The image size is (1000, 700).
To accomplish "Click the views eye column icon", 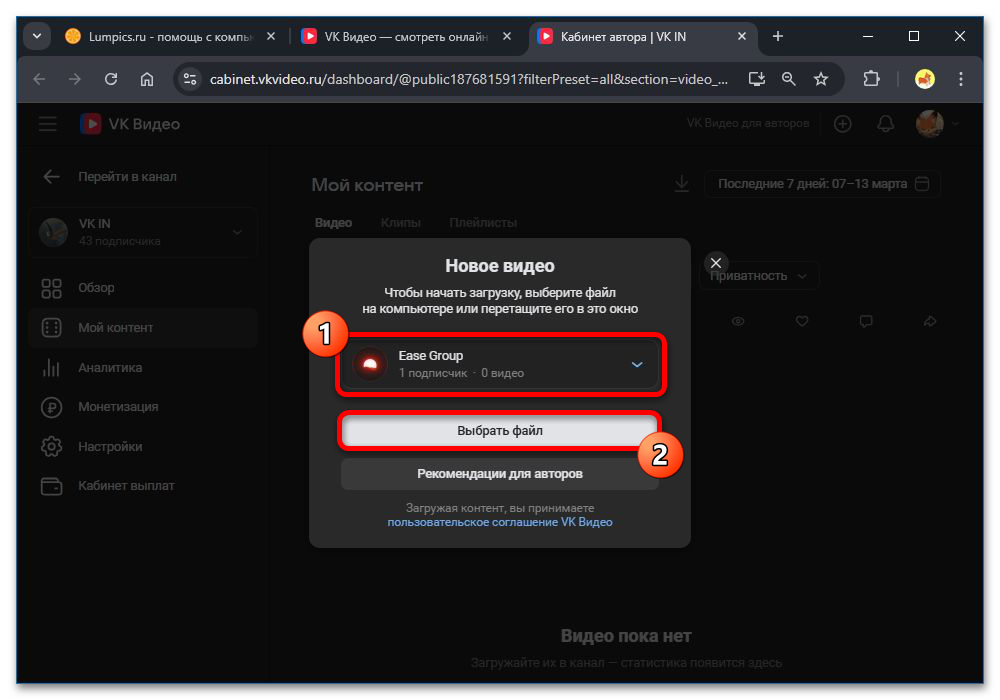I will point(738,321).
